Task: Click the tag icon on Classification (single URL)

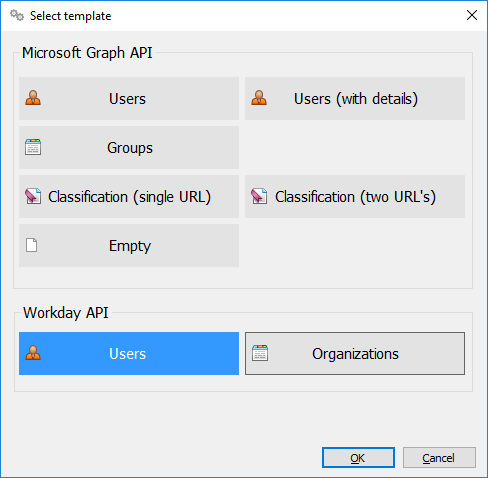Action: 33,196
